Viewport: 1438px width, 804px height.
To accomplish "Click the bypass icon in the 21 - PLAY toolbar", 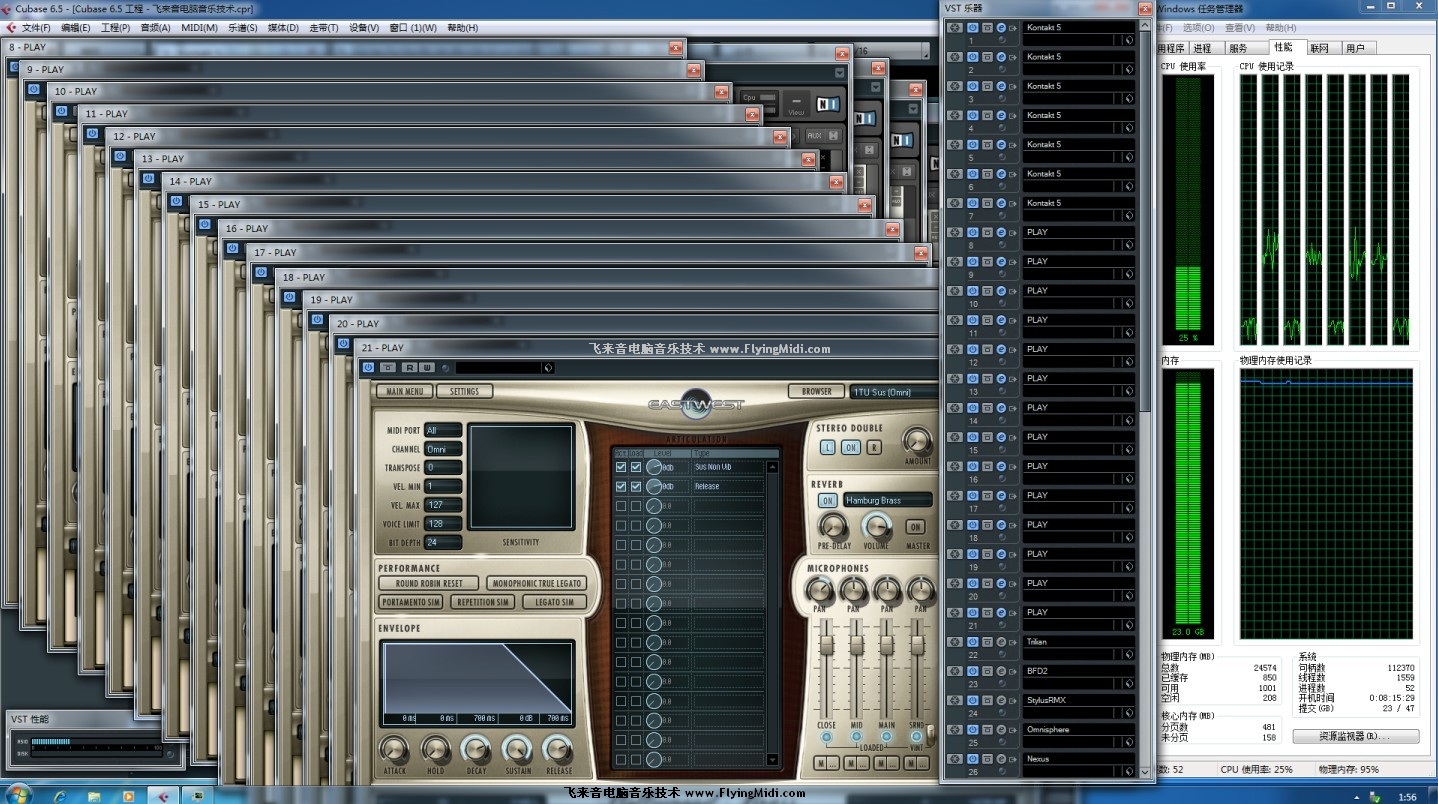I will (x=388, y=367).
